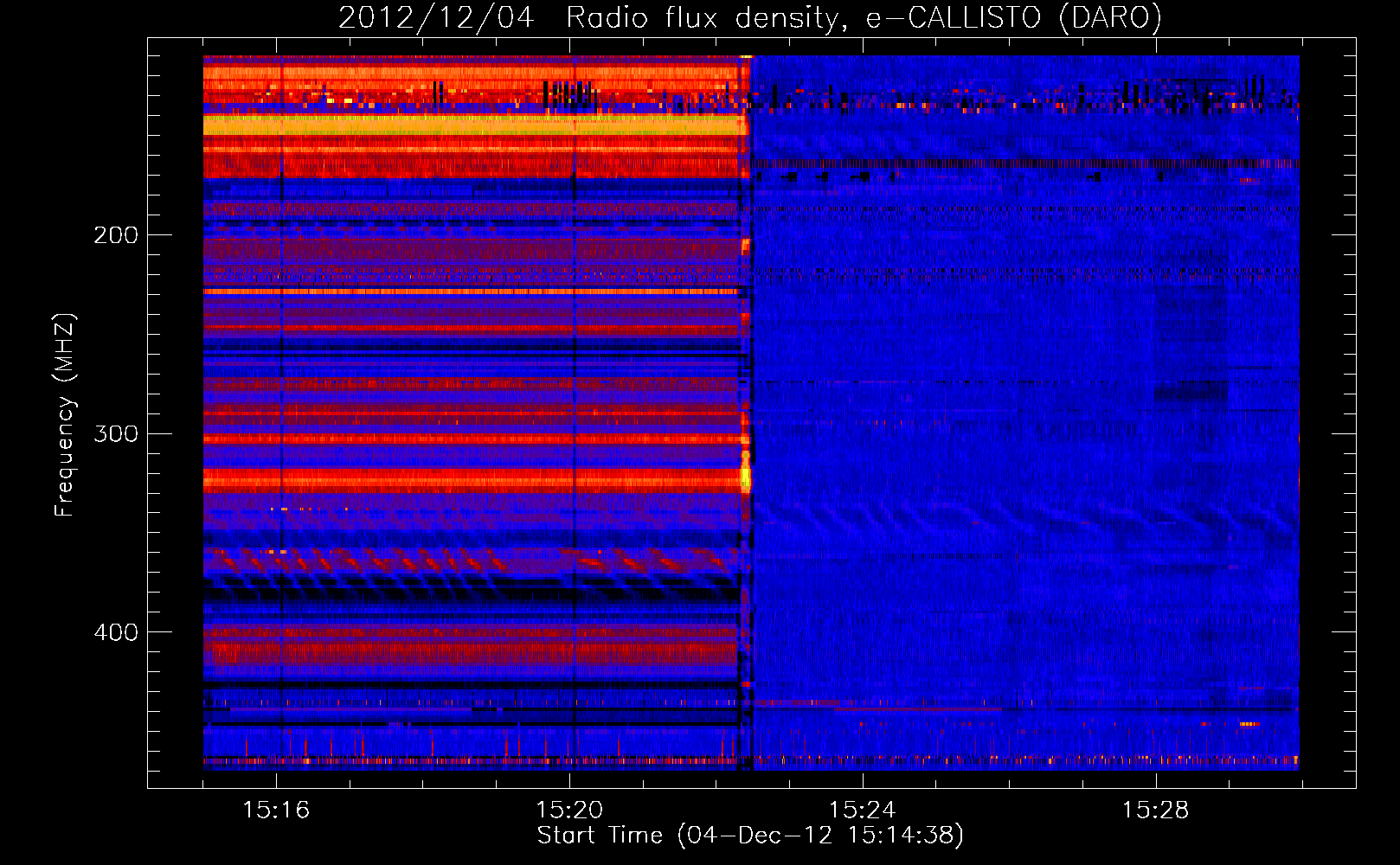The image size is (1400, 865).
Task: Click the 15:20 time tick label
Action: (569, 810)
